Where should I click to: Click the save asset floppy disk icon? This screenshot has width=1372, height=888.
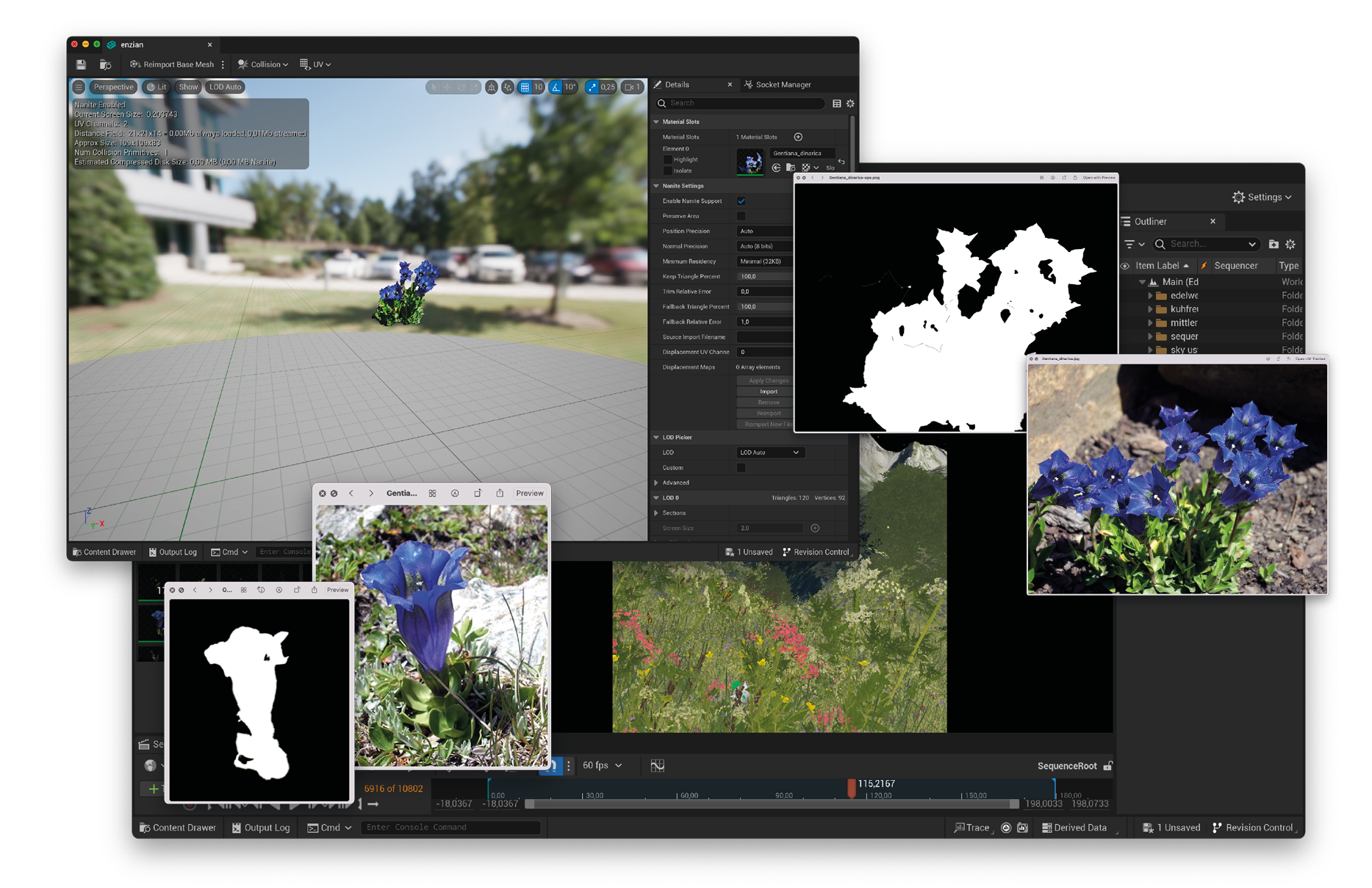tap(81, 65)
